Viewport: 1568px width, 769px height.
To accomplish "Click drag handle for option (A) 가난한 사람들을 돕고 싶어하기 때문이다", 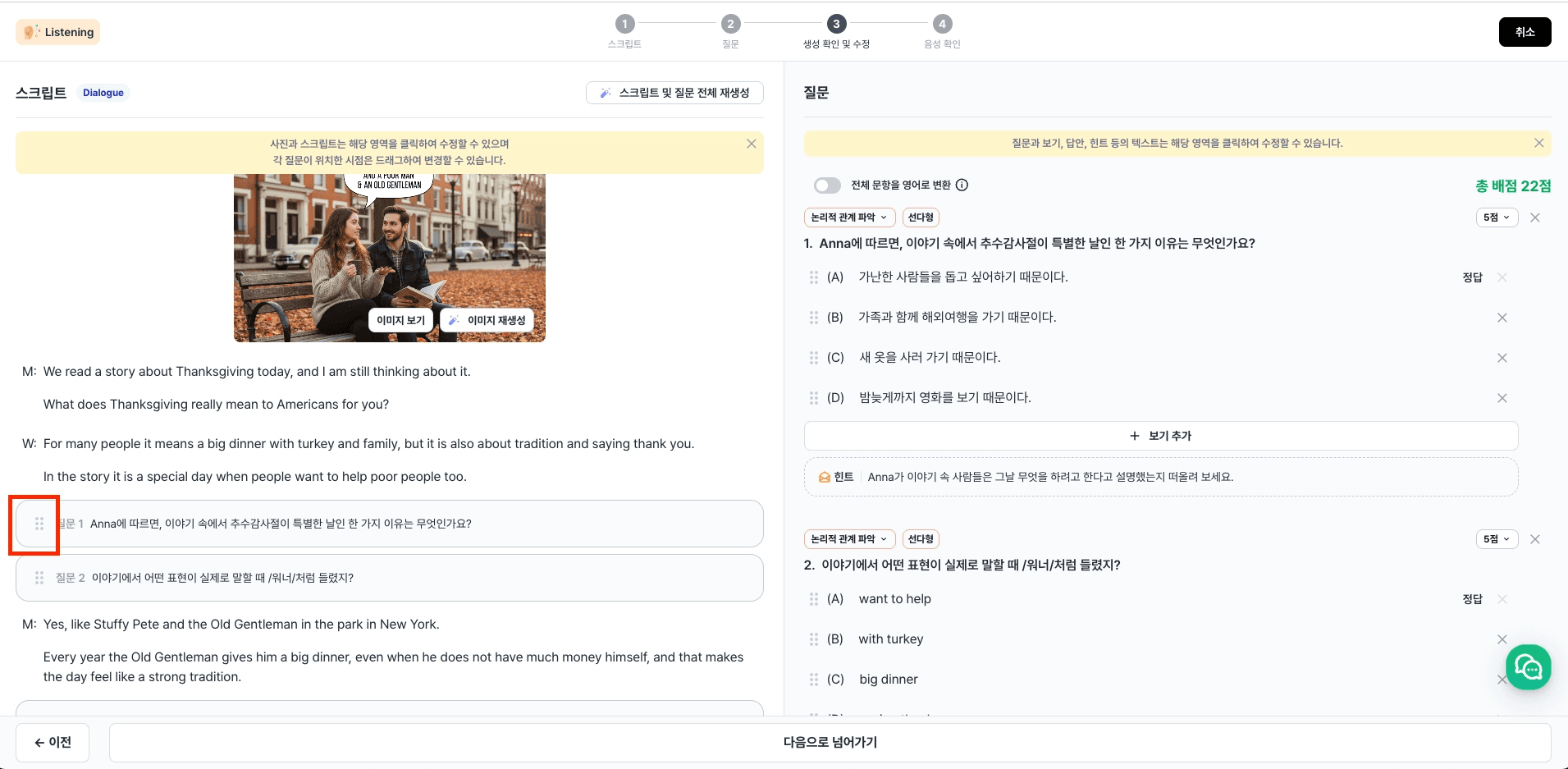I will point(814,277).
